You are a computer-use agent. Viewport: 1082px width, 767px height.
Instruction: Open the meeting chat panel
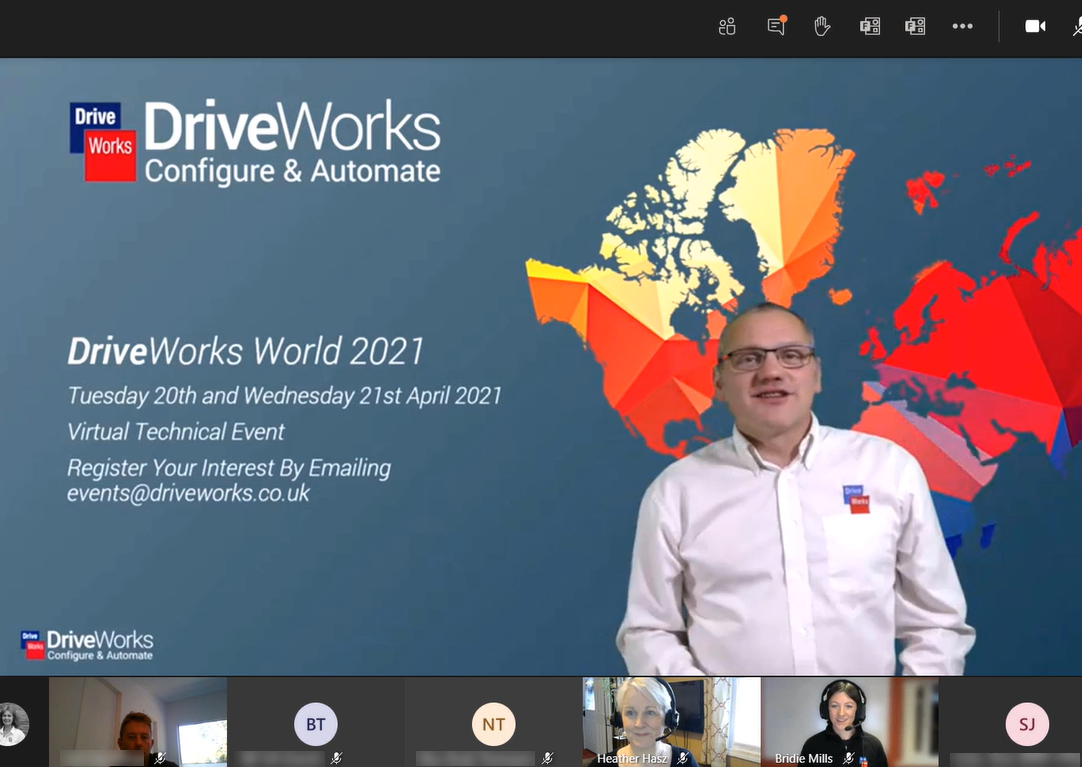775,26
